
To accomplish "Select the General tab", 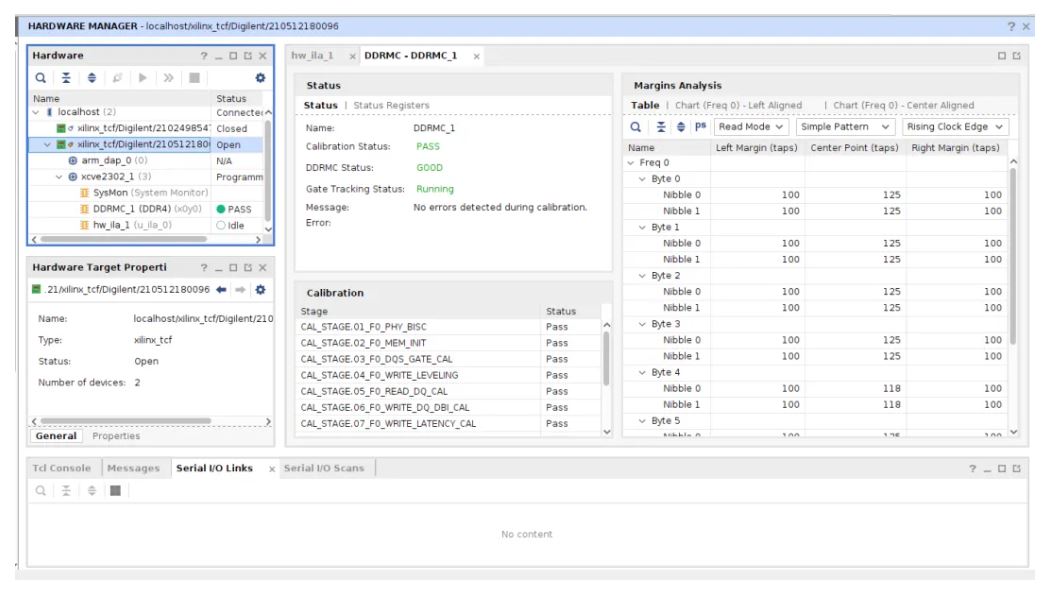I will [x=56, y=436].
